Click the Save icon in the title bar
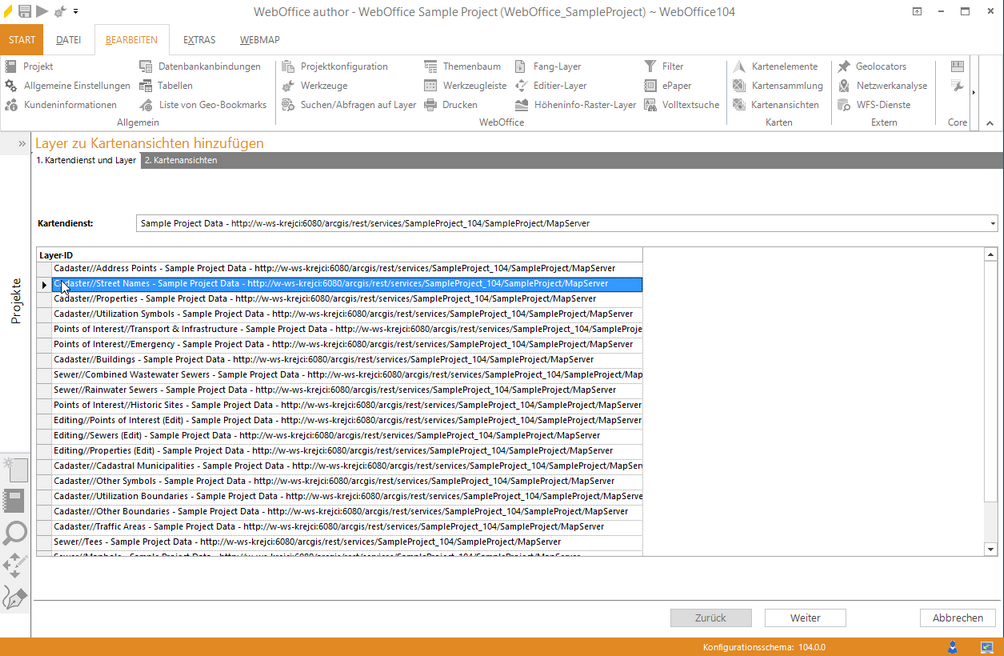The width and height of the screenshot is (1004, 656). click(24, 11)
